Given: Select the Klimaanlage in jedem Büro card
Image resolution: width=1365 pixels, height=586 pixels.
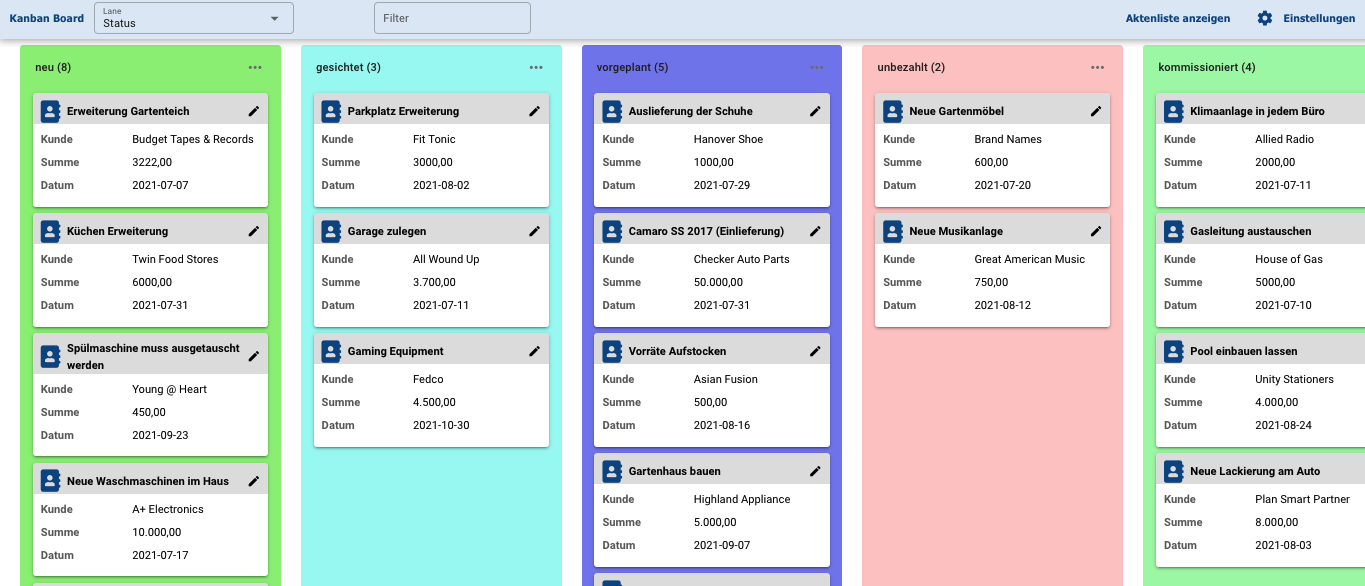Looking at the screenshot, I should point(1251,111).
